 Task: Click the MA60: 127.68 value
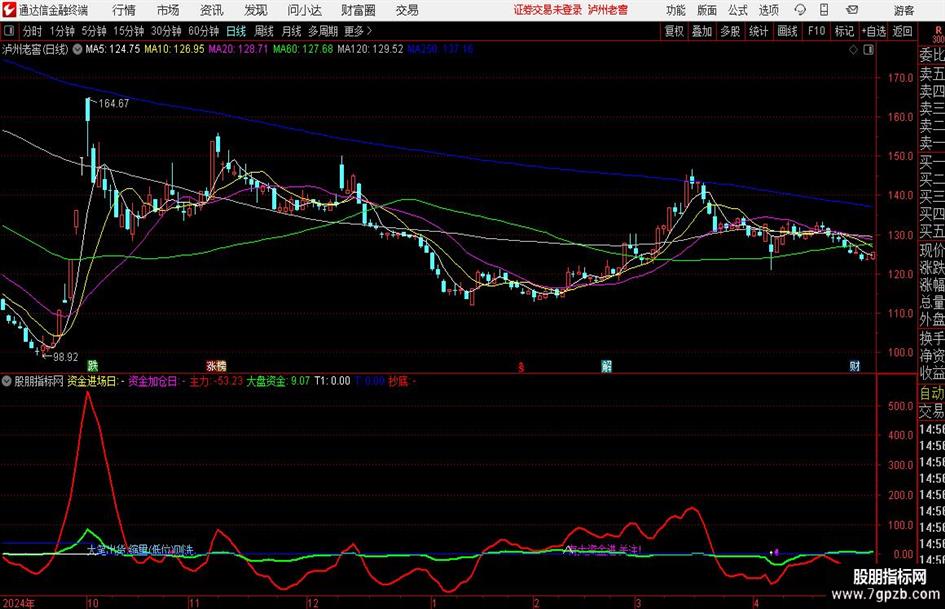coord(303,49)
